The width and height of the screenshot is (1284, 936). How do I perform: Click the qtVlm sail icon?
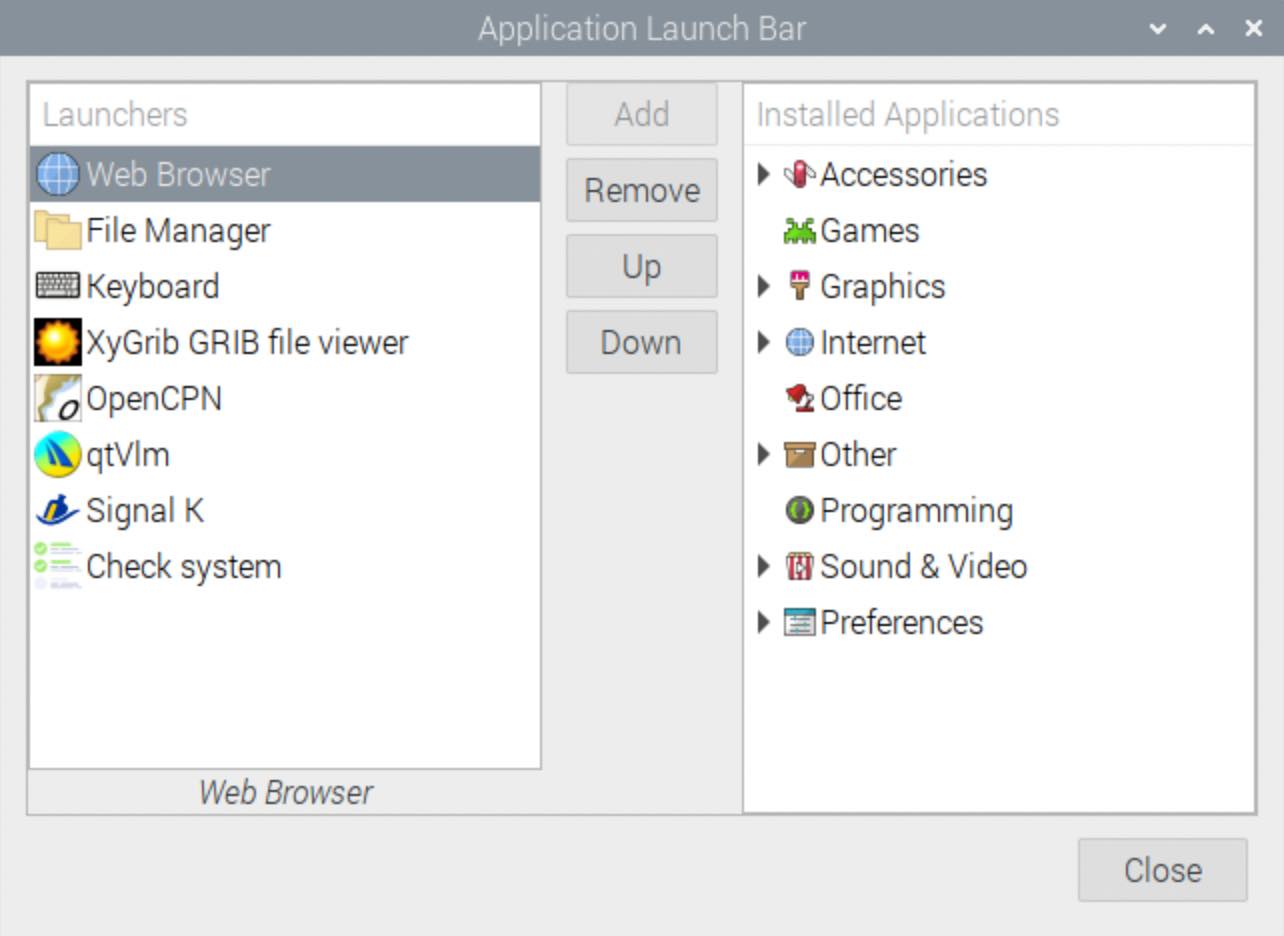[x=58, y=454]
